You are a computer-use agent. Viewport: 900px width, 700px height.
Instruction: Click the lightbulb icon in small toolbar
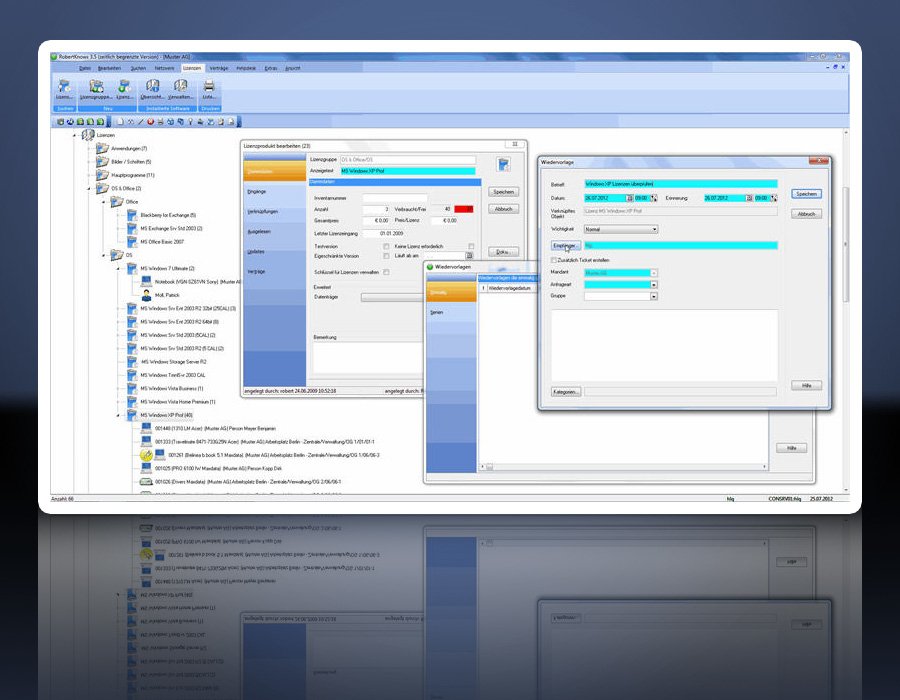(x=191, y=122)
